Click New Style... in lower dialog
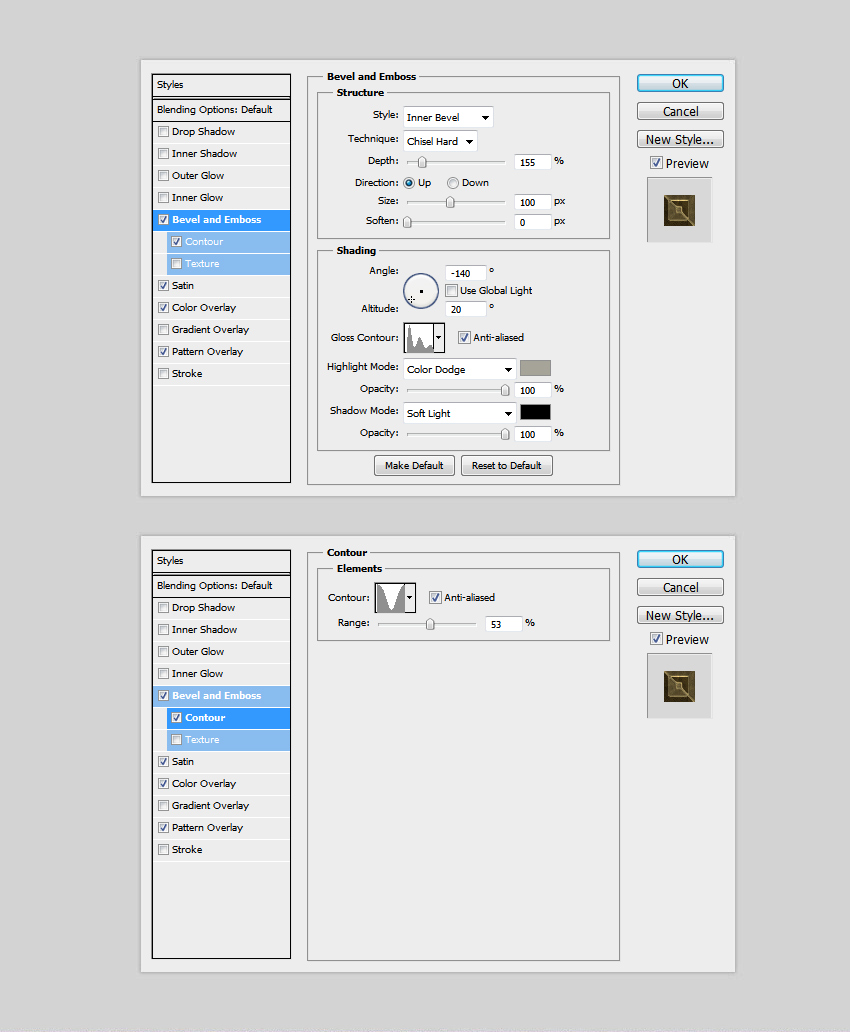This screenshot has height=1032, width=850. (x=680, y=615)
